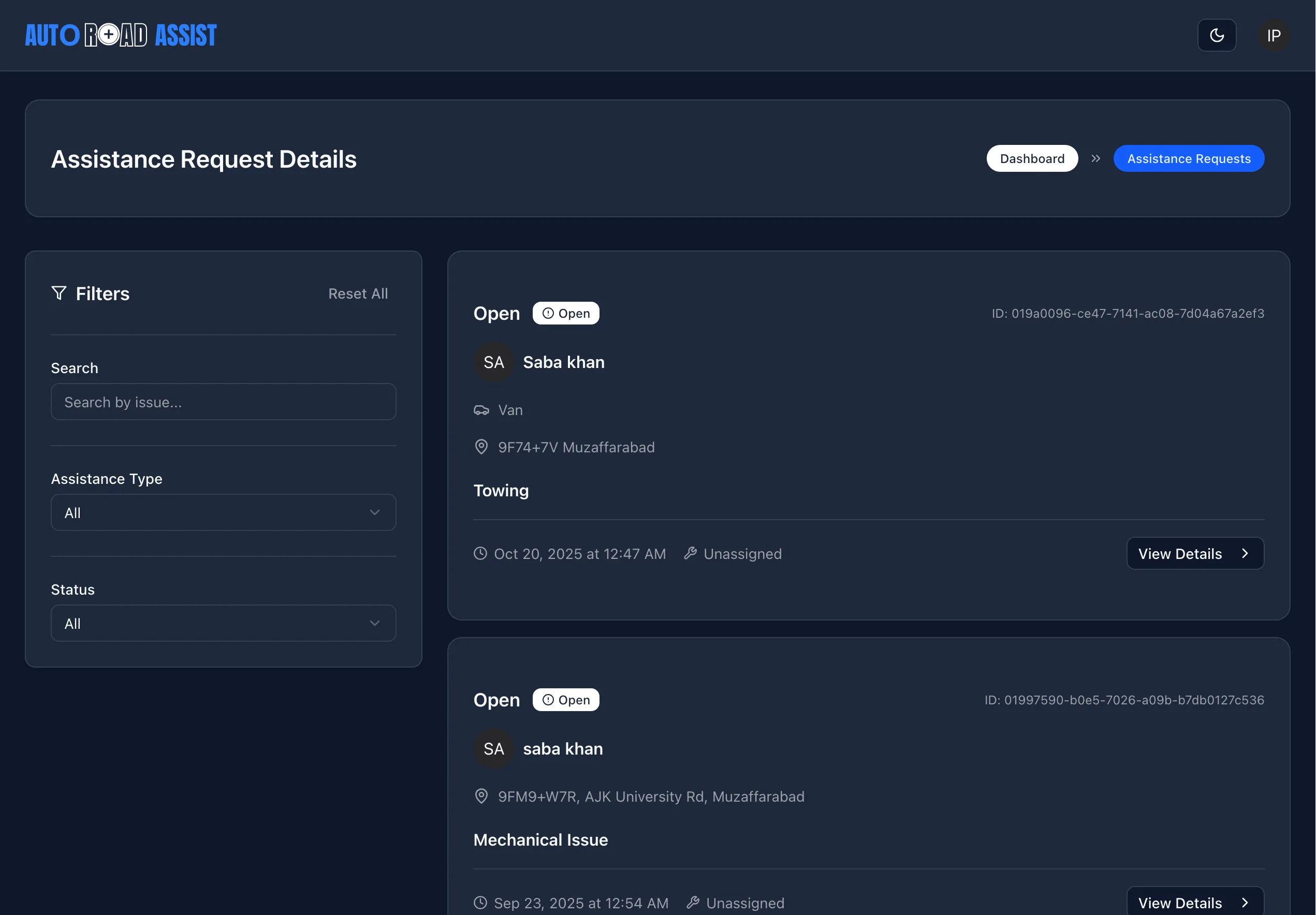Click wrench icon beside first Unassigned

point(690,553)
